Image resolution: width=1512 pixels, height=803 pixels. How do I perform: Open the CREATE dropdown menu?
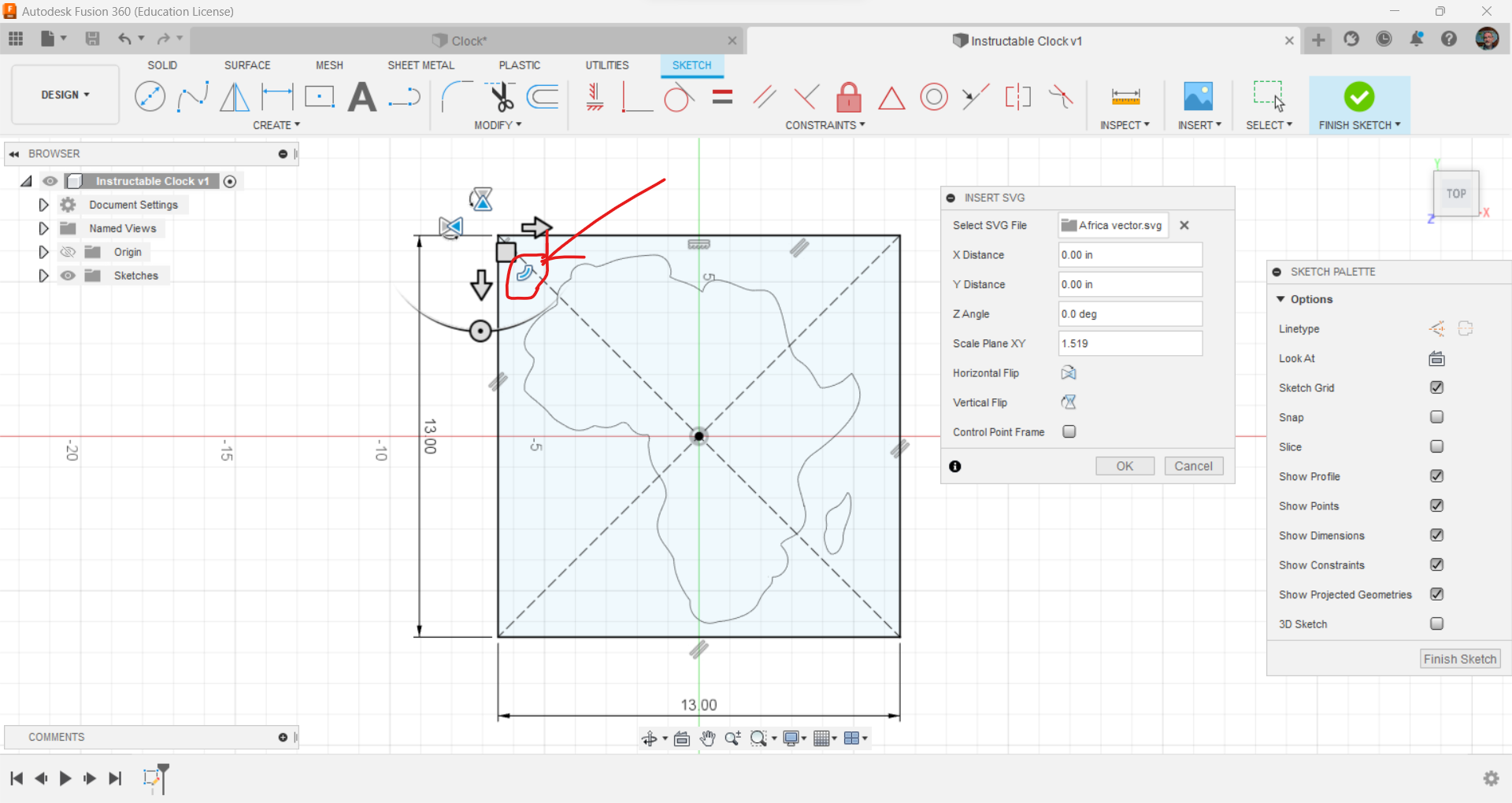276,124
